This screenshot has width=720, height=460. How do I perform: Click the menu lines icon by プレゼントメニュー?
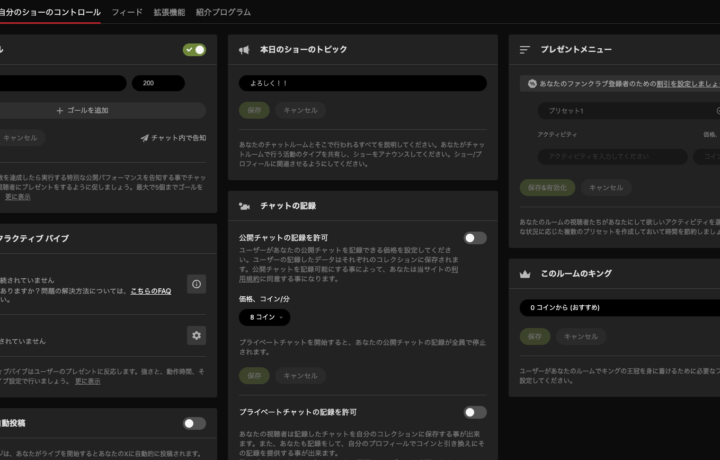click(526, 49)
